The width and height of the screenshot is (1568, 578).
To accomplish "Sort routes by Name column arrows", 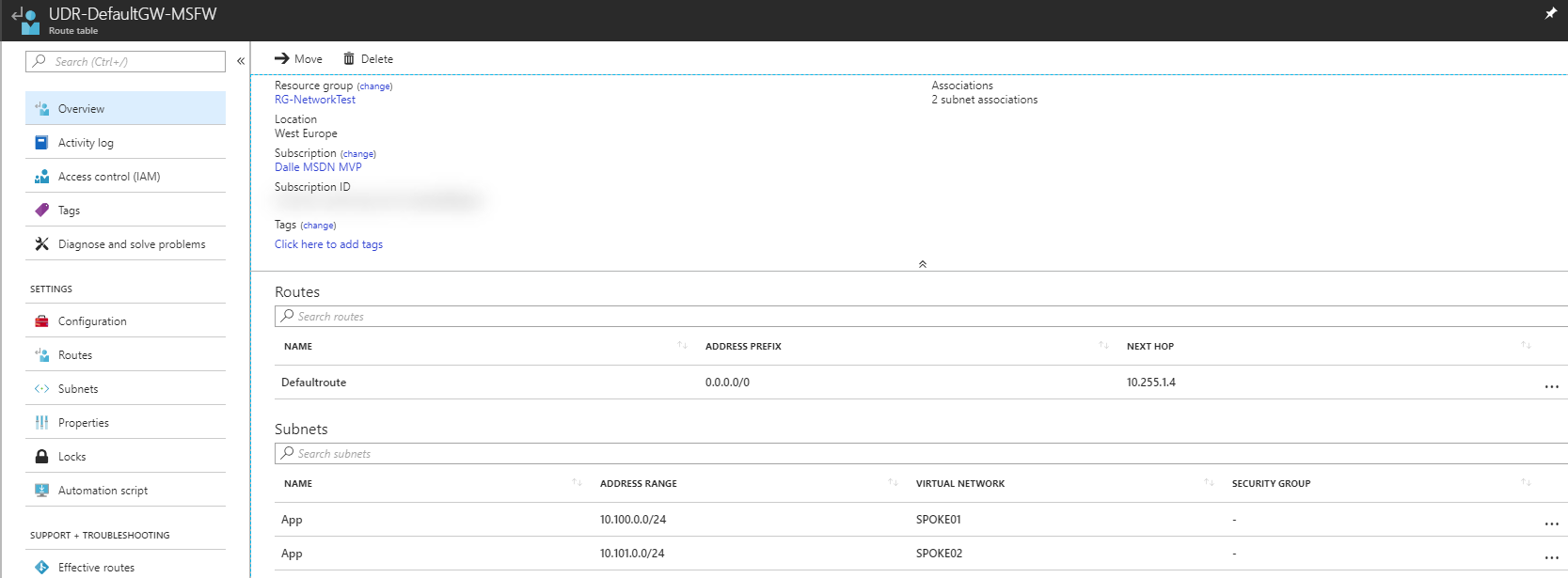I will [682, 346].
